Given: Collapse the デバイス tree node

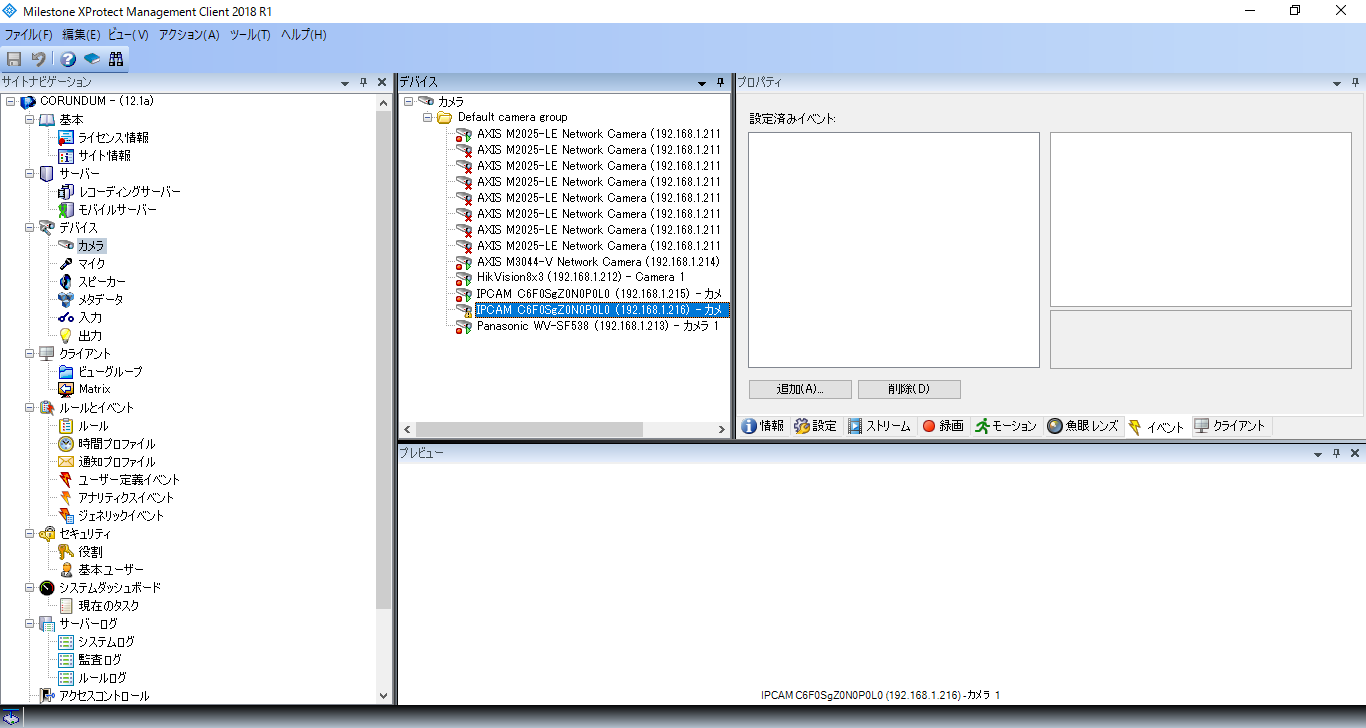Looking at the screenshot, I should coord(30,228).
